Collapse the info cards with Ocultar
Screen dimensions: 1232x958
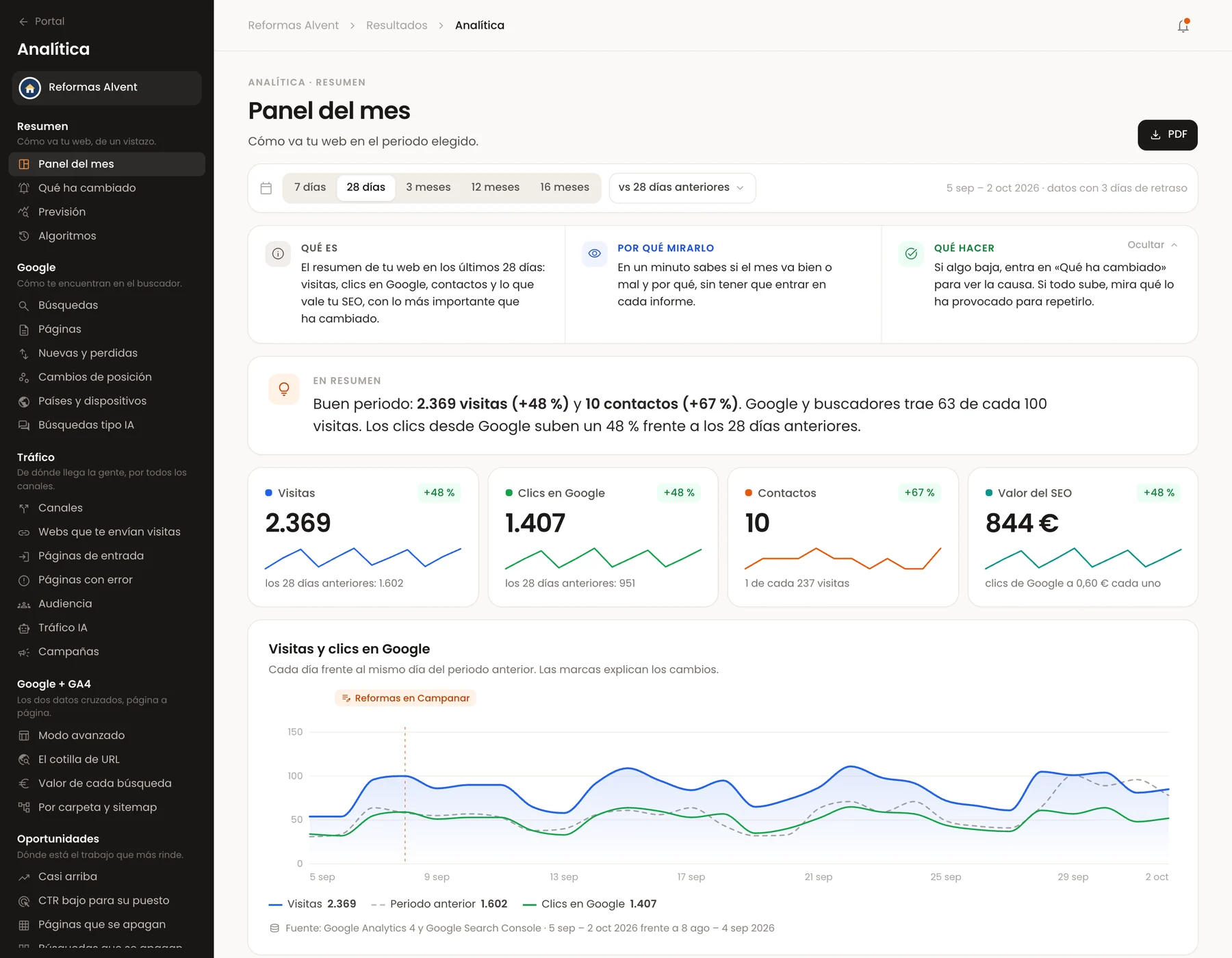click(x=1153, y=245)
